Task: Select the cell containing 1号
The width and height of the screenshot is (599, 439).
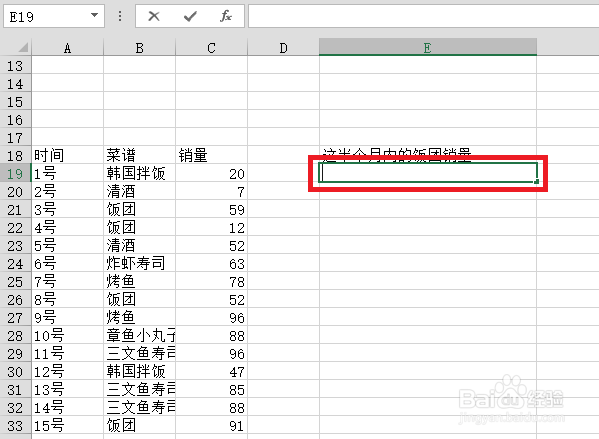Action: pyautogui.click(x=67, y=173)
